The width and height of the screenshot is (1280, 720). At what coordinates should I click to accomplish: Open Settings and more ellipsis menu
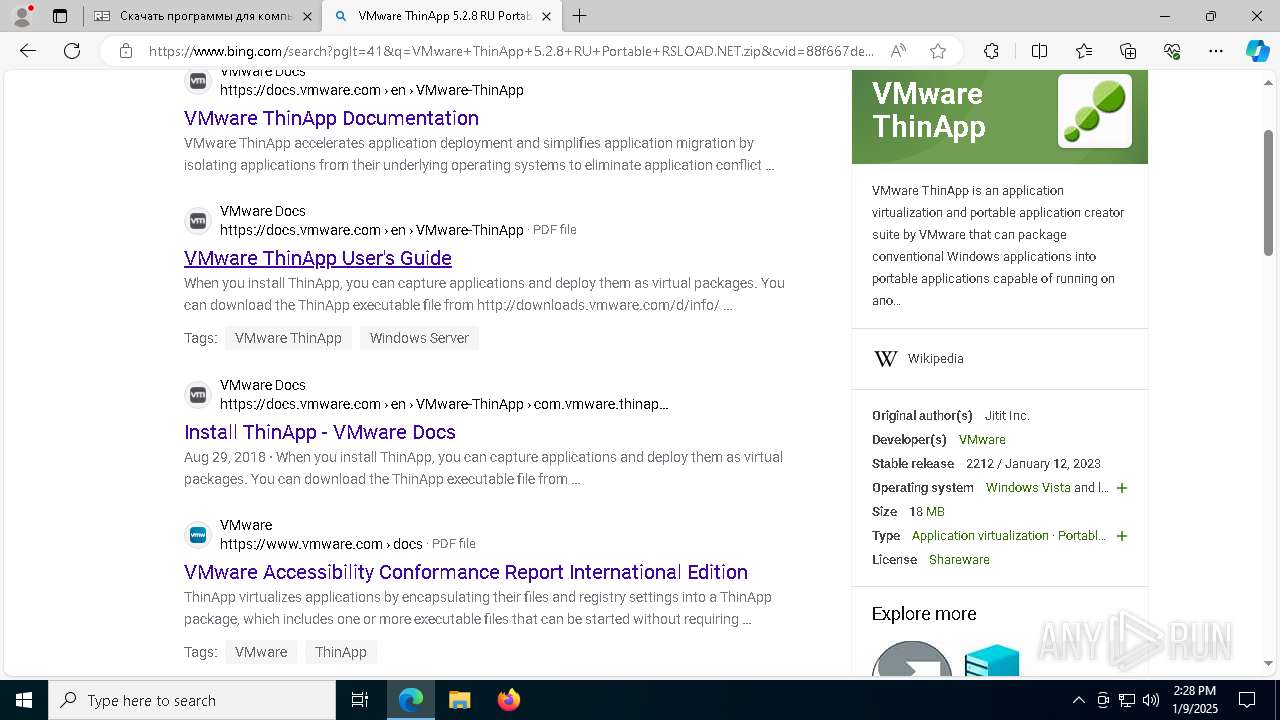(x=1216, y=51)
